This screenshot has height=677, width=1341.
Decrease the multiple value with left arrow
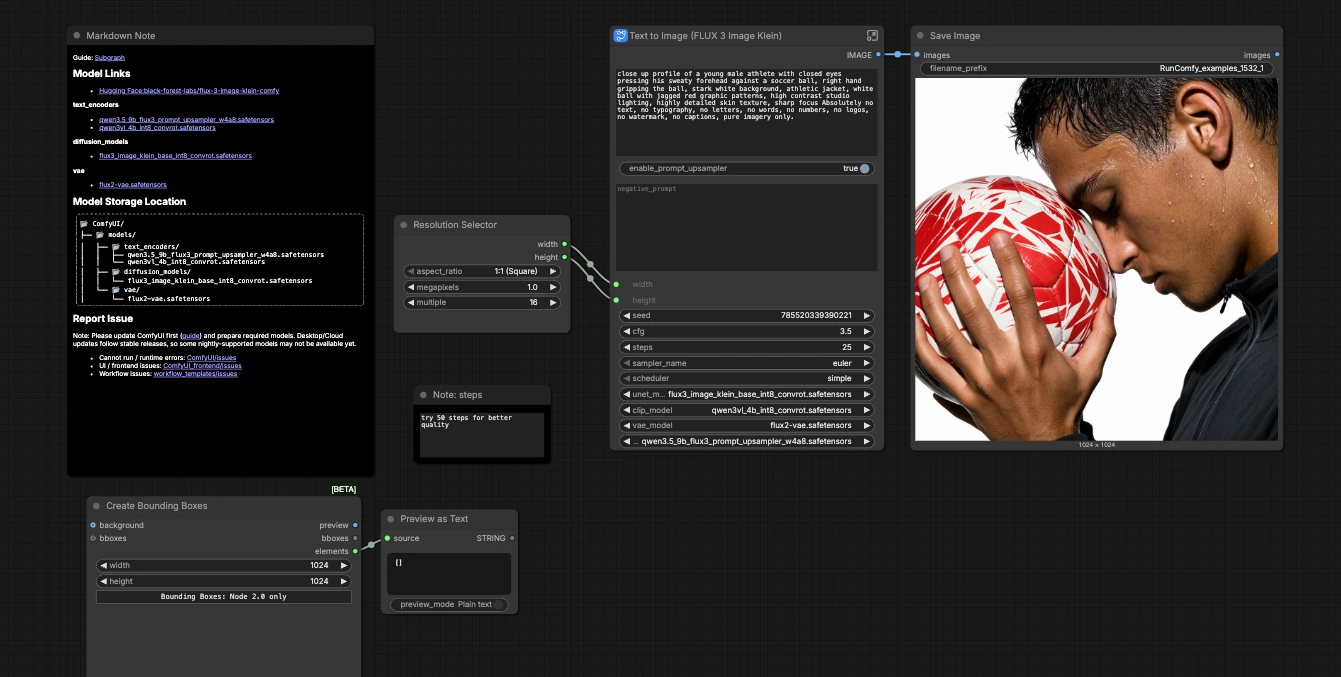pyautogui.click(x=410, y=302)
